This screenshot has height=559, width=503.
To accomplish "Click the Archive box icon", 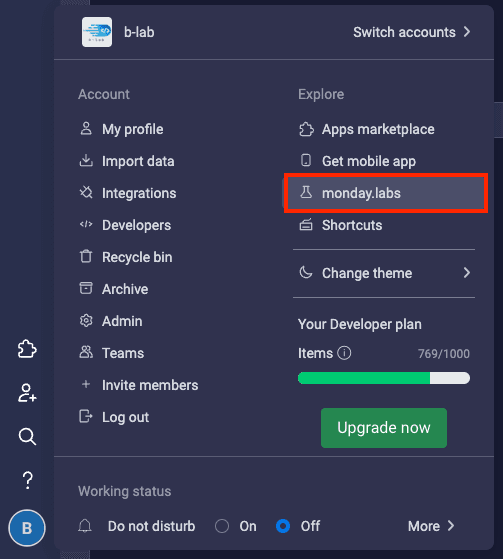I will (86, 288).
